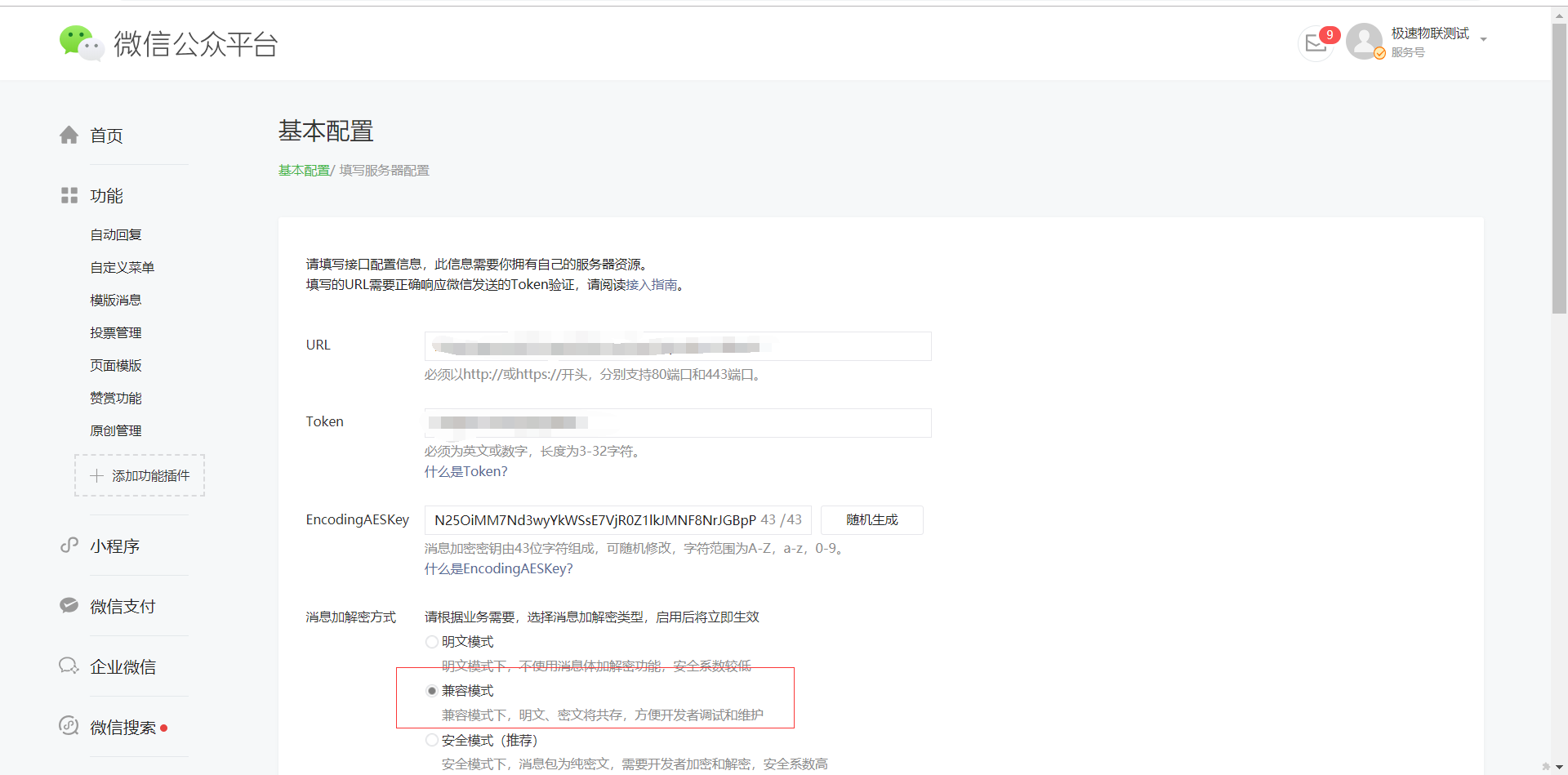Click the 功能 grid icon

pyautogui.click(x=69, y=195)
